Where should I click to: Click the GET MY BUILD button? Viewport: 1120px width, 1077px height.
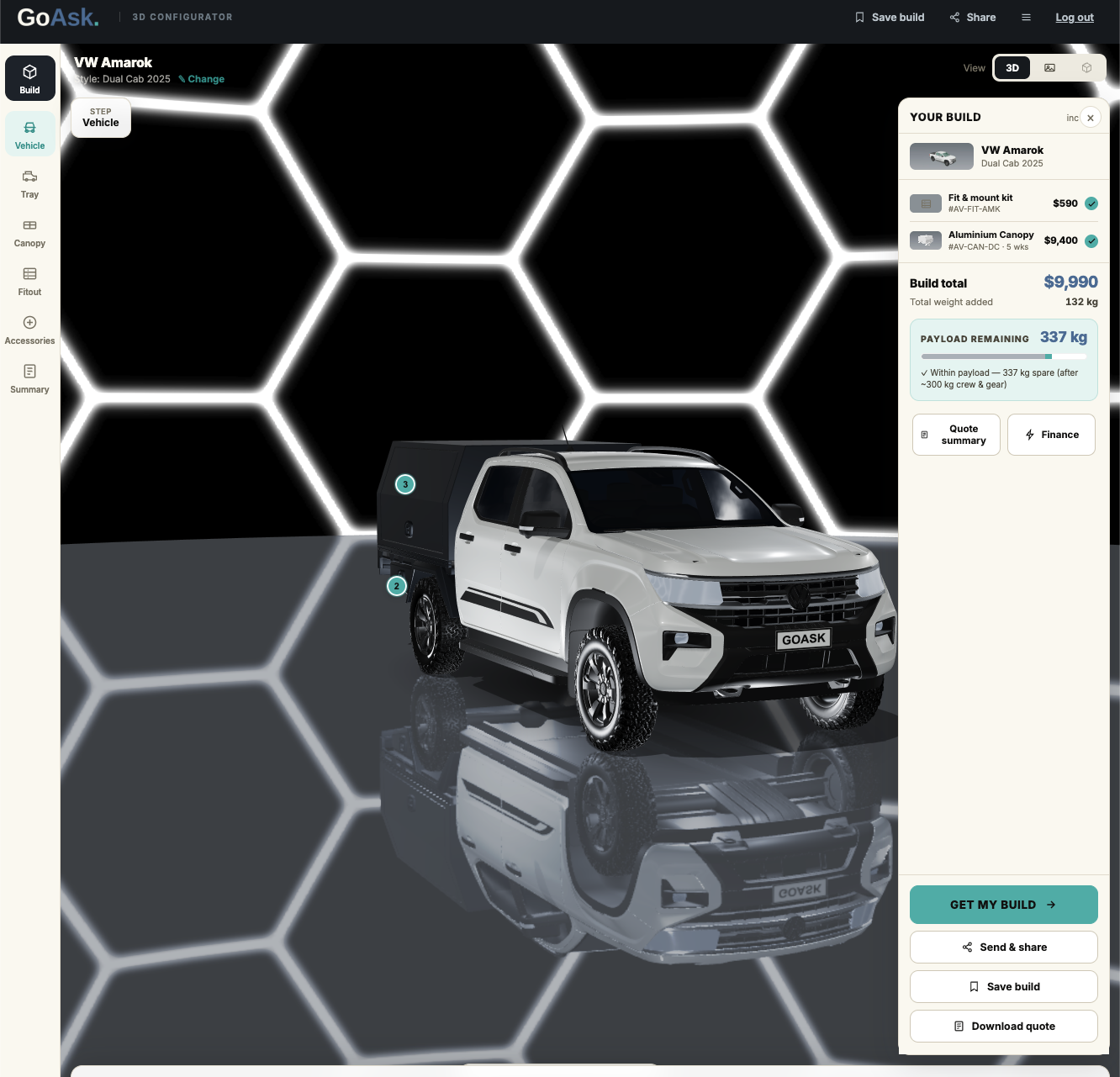[1004, 905]
